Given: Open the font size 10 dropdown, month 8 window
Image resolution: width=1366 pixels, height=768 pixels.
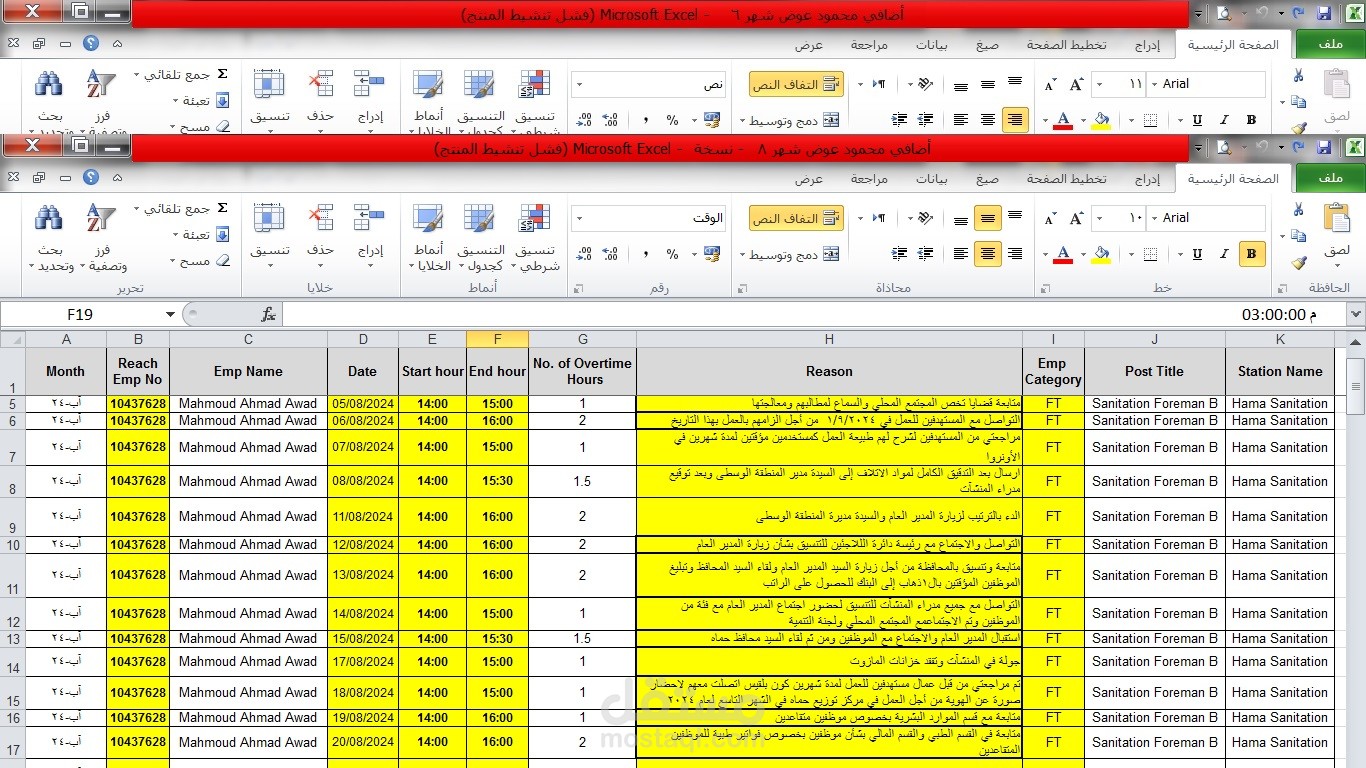Looking at the screenshot, I should click(x=1098, y=218).
